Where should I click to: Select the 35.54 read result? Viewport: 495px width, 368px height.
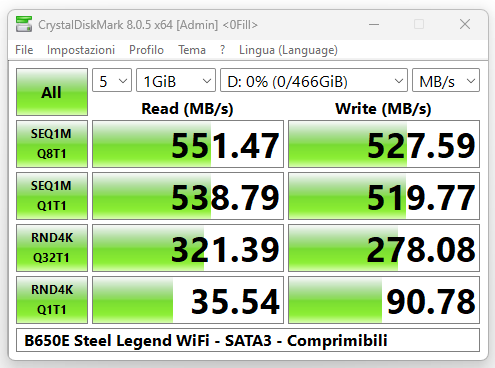tap(188, 300)
